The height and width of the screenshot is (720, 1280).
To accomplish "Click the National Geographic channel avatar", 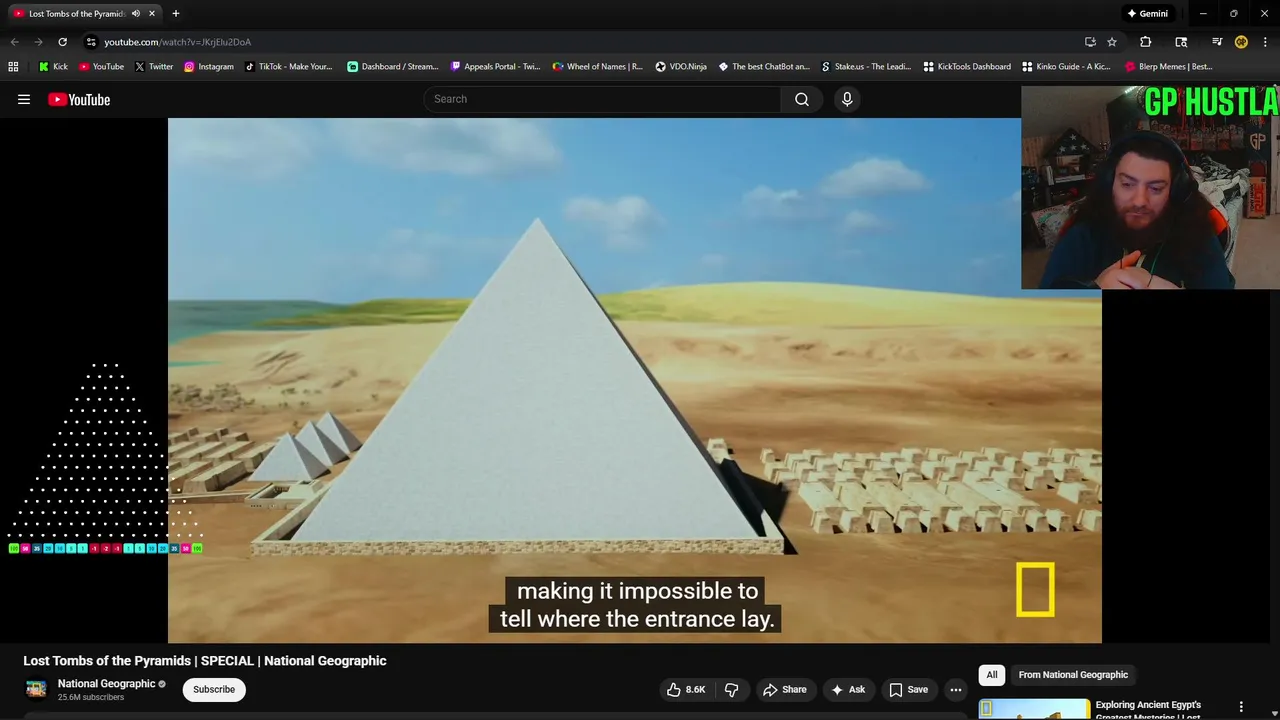I will tap(36, 689).
